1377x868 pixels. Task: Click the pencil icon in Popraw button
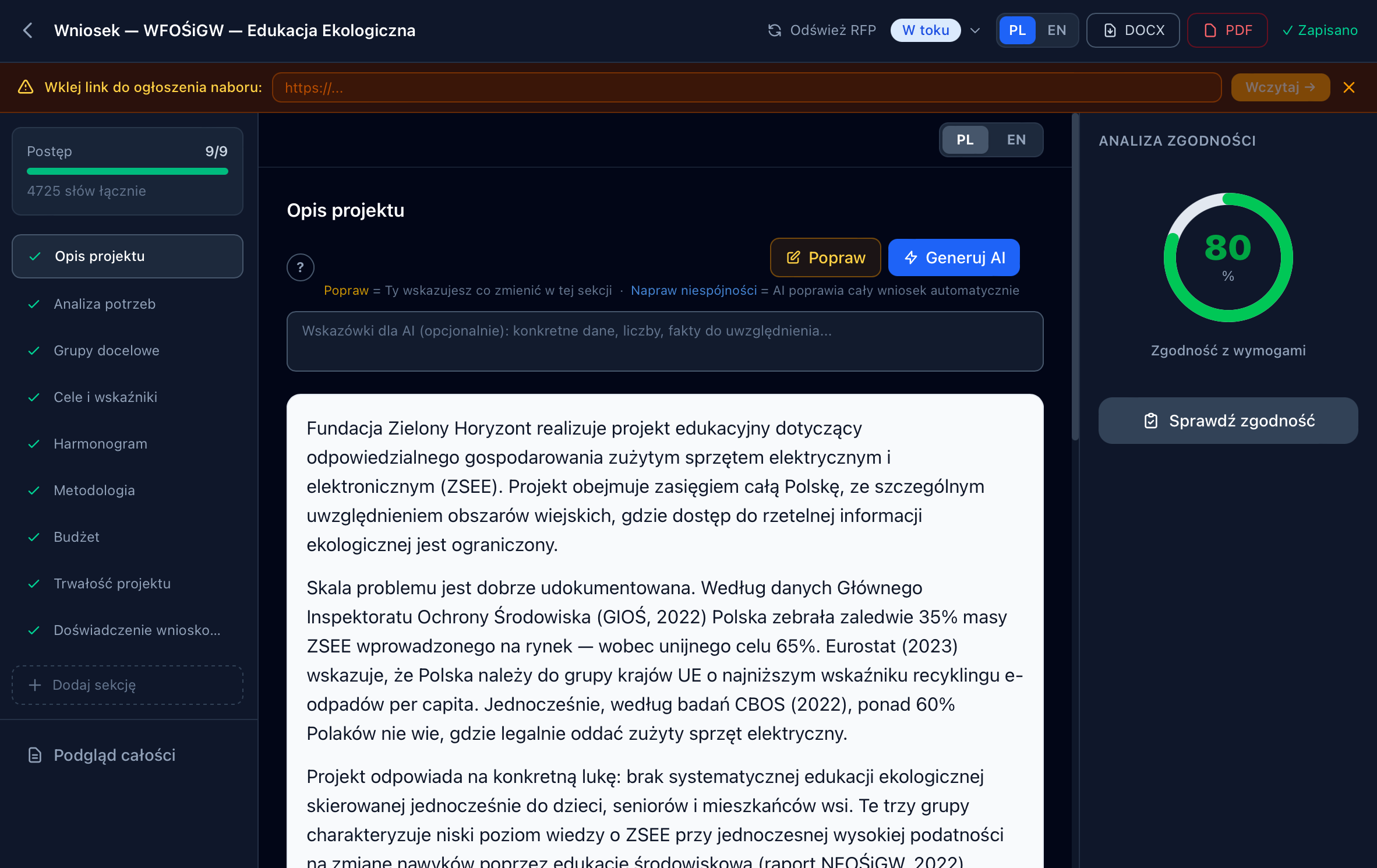click(x=793, y=257)
